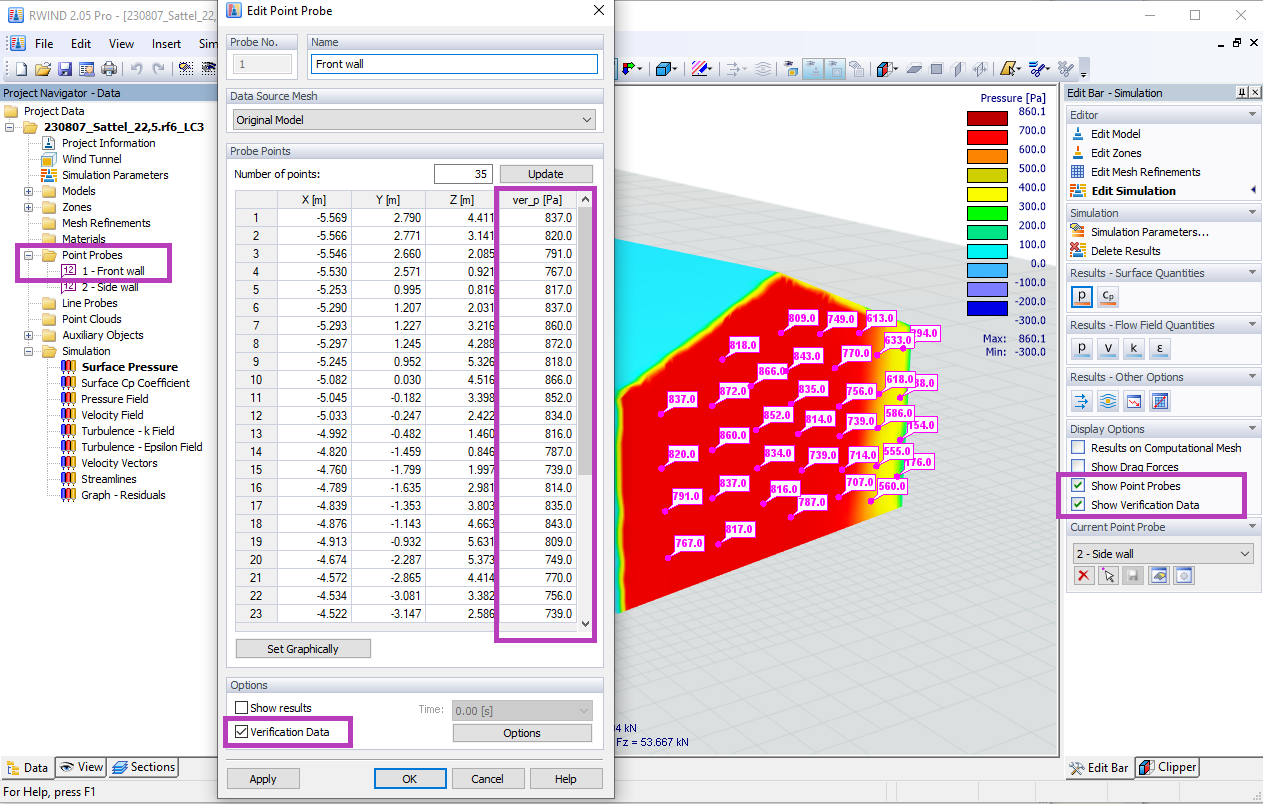Switch to the Sections tab
The height and width of the screenshot is (804, 1263).
tap(143, 767)
